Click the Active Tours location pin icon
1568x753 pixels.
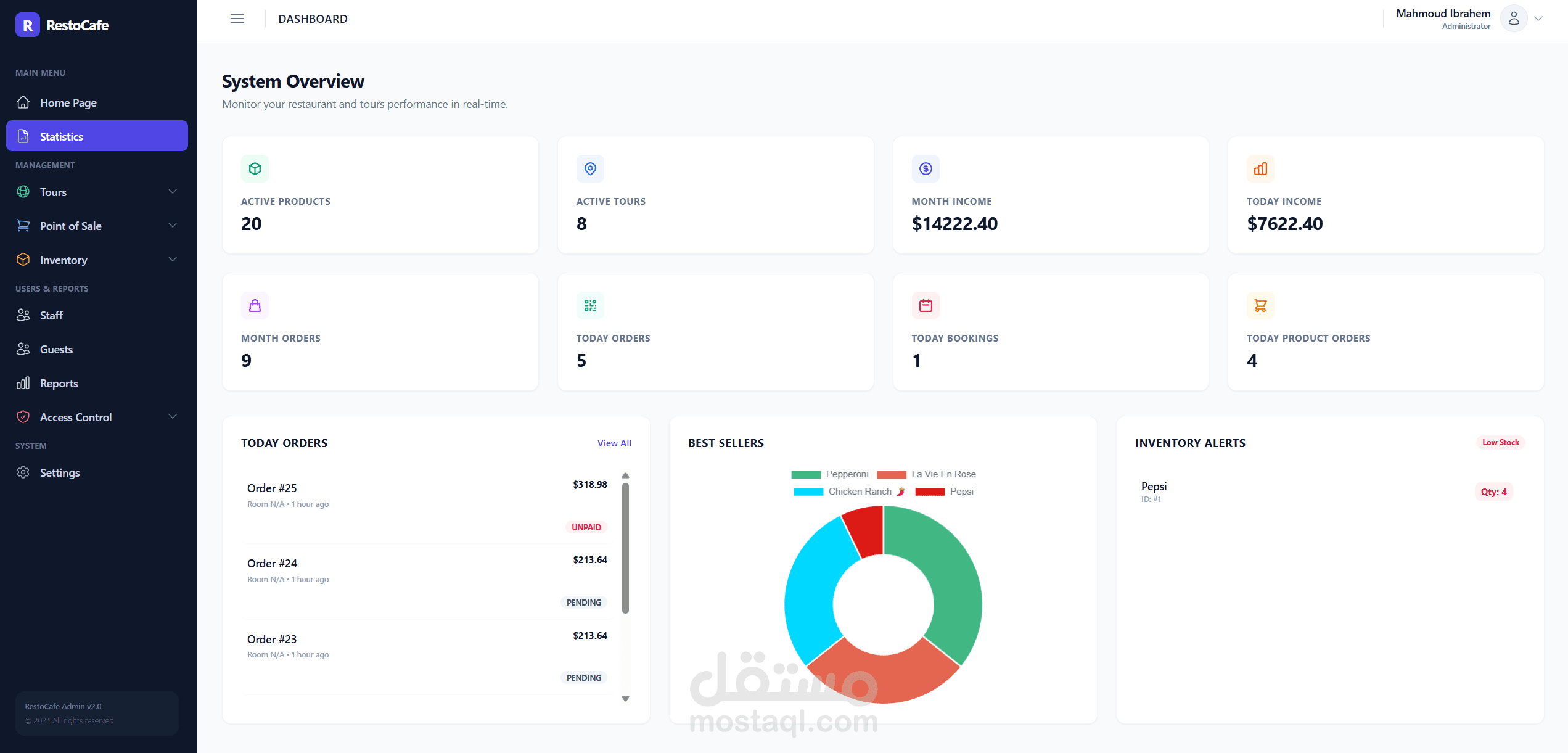[590, 168]
